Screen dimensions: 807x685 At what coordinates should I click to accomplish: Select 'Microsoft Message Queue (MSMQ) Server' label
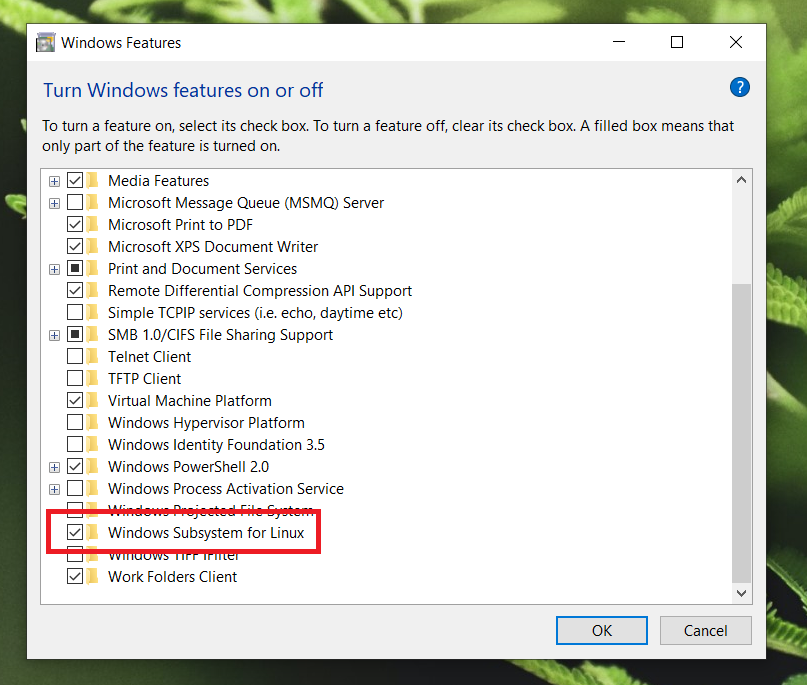[x=246, y=203]
